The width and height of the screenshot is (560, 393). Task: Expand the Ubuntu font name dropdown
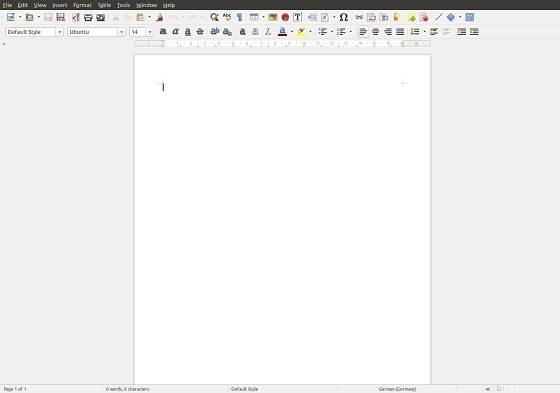click(121, 32)
